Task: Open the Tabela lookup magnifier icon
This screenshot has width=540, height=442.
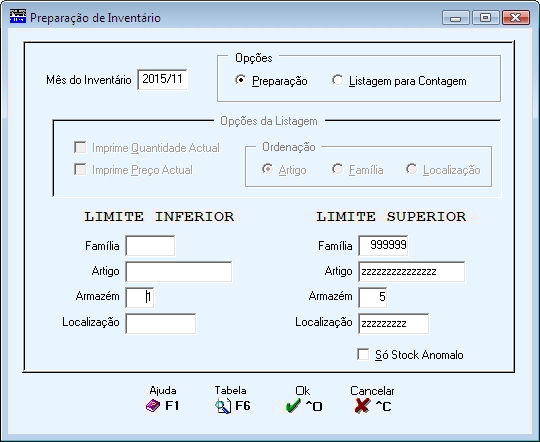Action: pyautogui.click(x=223, y=406)
